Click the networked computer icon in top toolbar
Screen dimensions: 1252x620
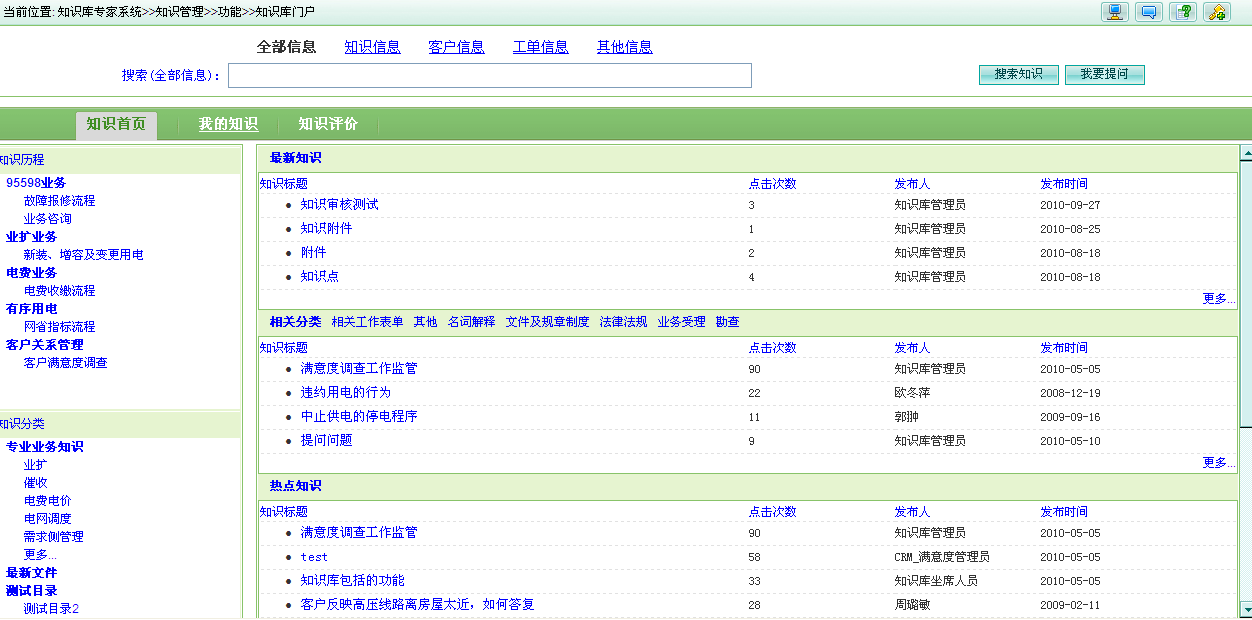[x=1115, y=12]
